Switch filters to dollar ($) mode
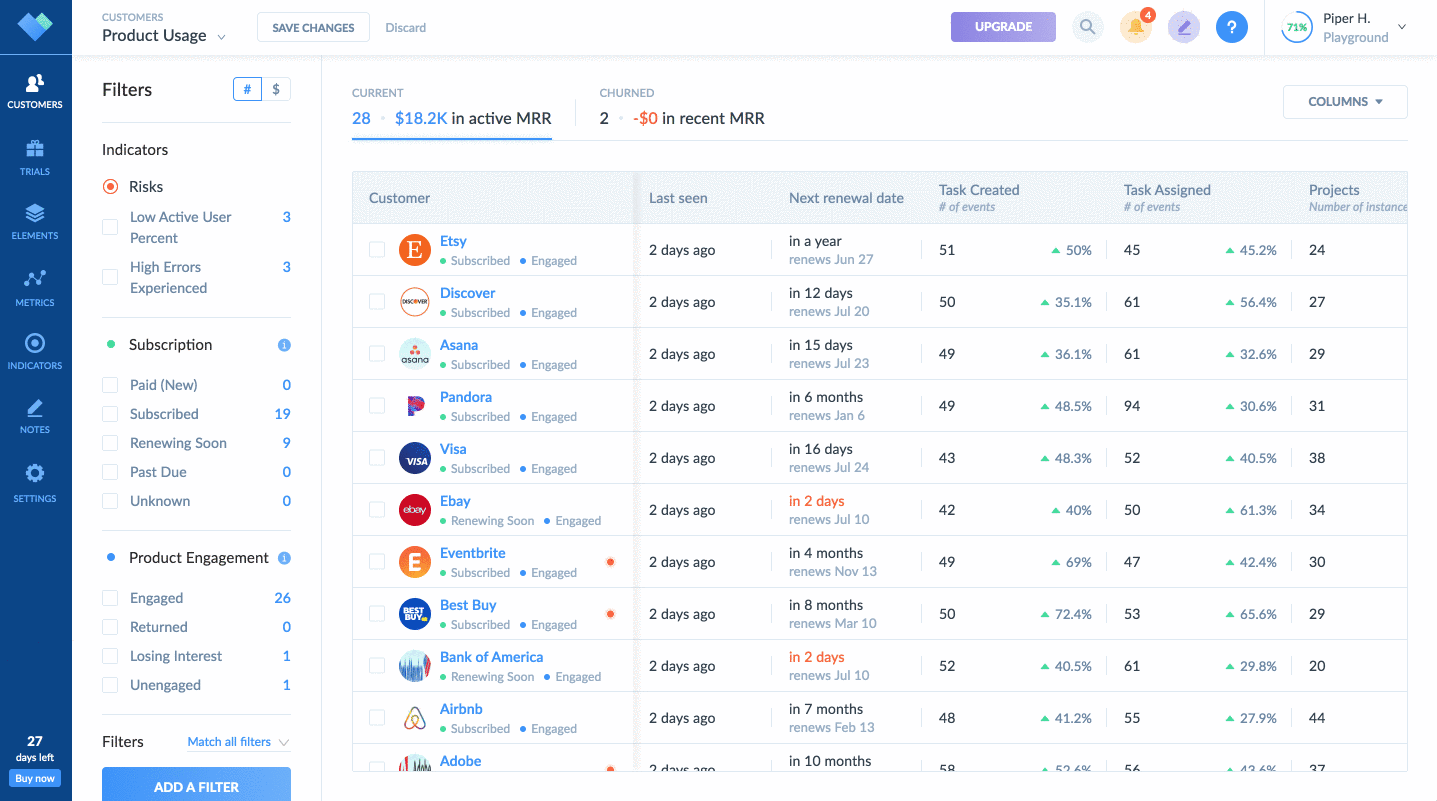The image size is (1437, 801). click(x=276, y=89)
